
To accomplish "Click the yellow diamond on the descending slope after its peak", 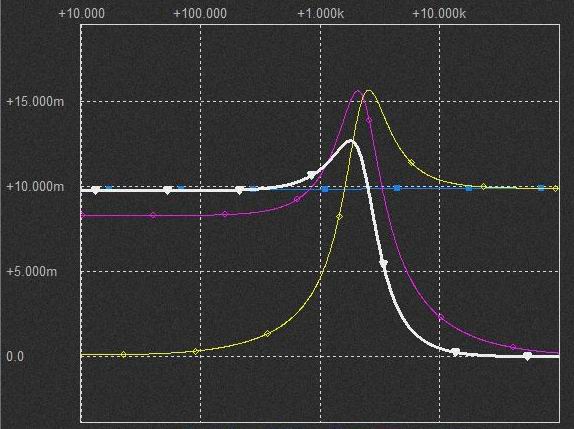I will pos(411,163).
